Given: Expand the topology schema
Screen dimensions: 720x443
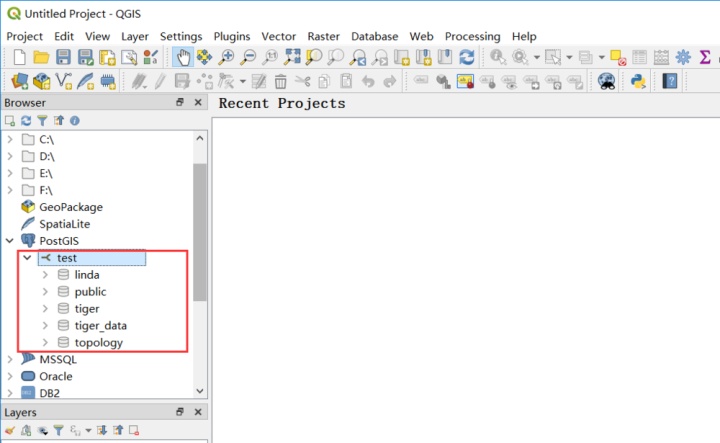Looking at the screenshot, I should 45,342.
